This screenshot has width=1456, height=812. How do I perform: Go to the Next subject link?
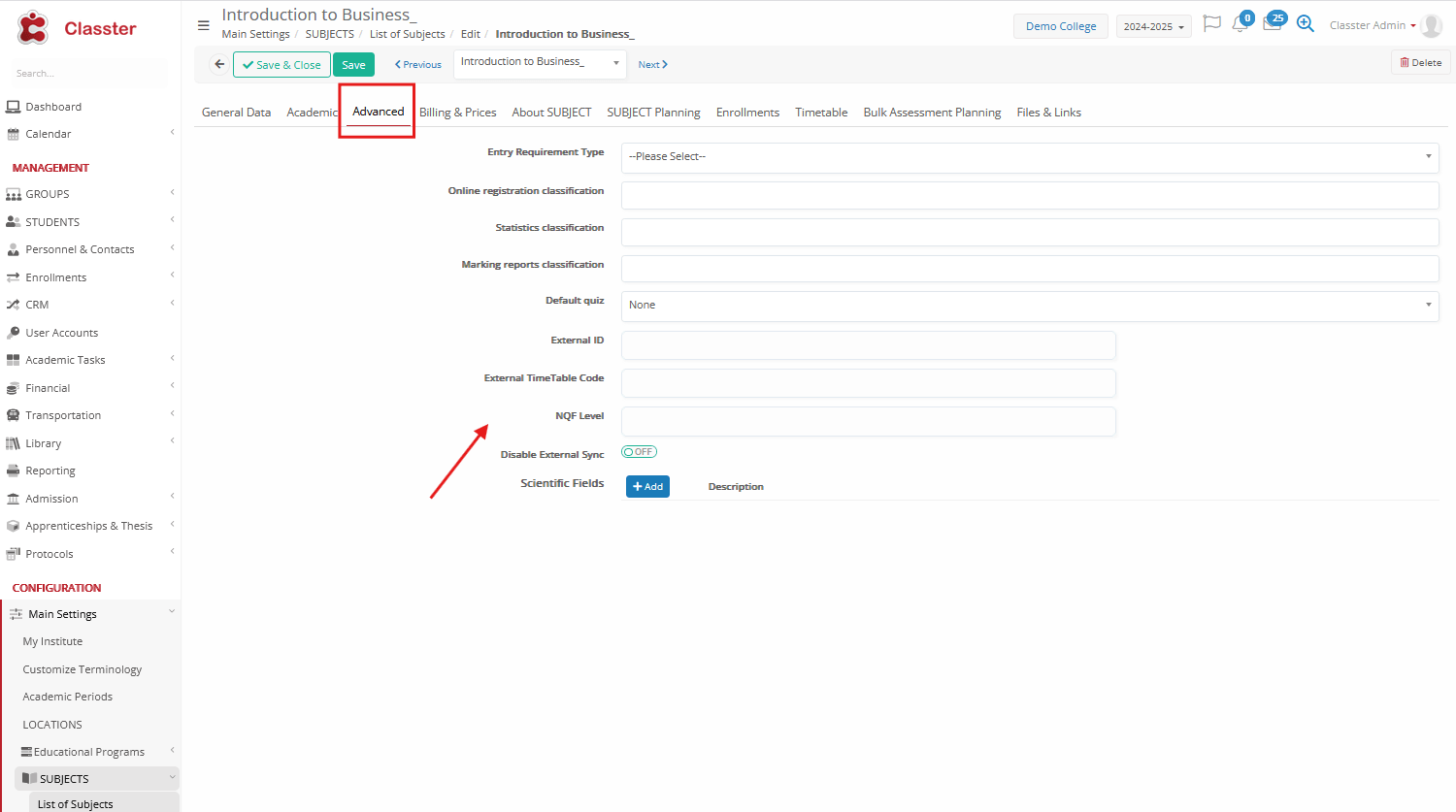[652, 65]
